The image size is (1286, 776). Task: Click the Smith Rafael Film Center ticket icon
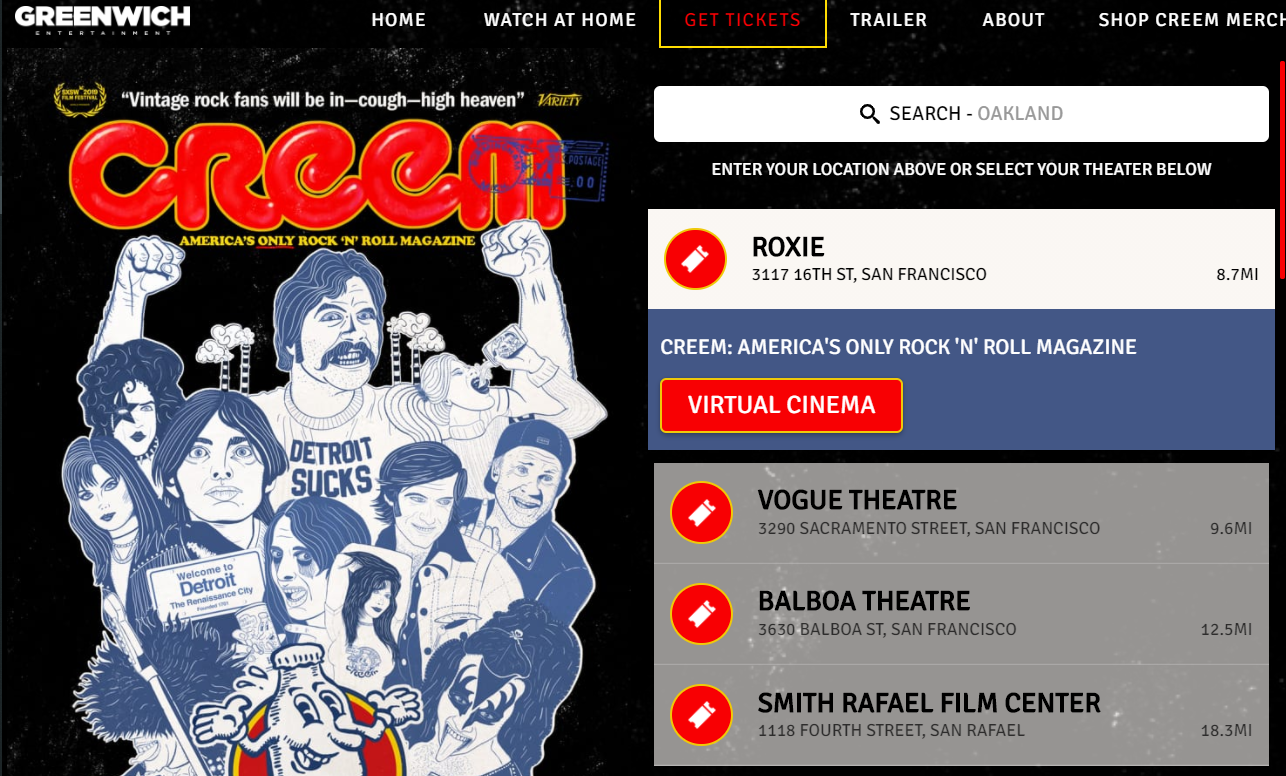(701, 715)
